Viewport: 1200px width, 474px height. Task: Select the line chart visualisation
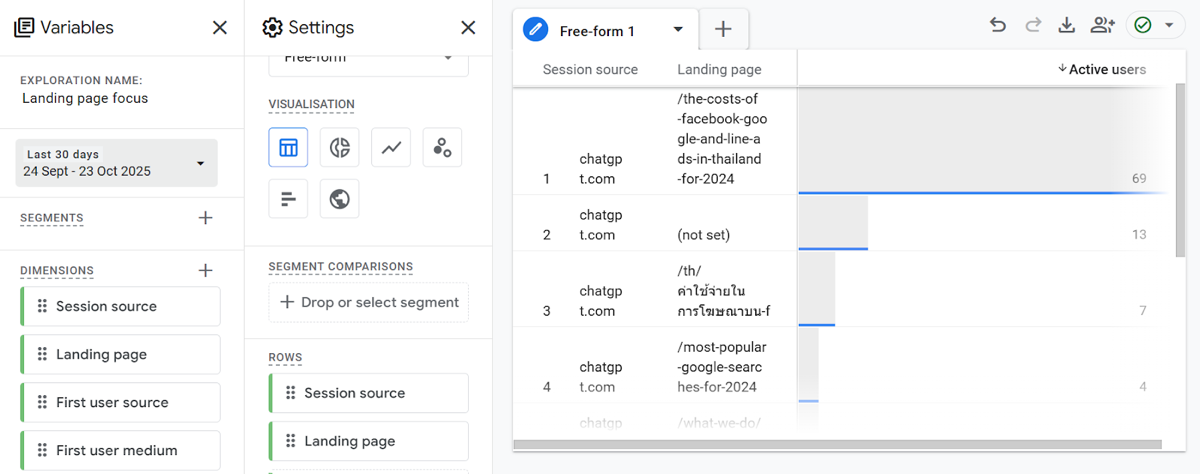[x=391, y=148]
